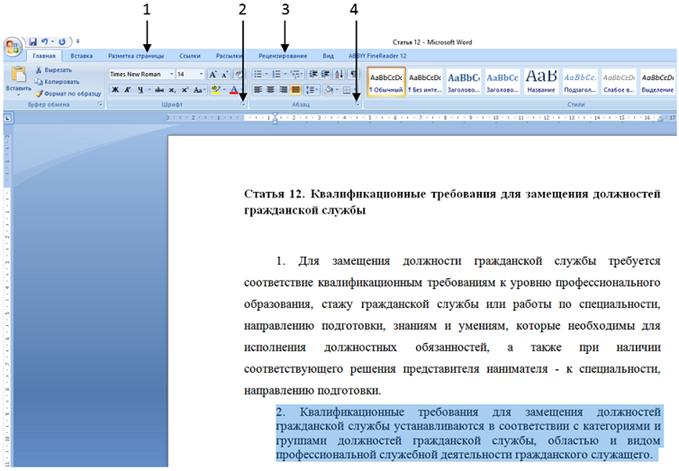The width and height of the screenshot is (679, 471).
Task: Open paste options arrow under Вставить
Action: (x=18, y=94)
